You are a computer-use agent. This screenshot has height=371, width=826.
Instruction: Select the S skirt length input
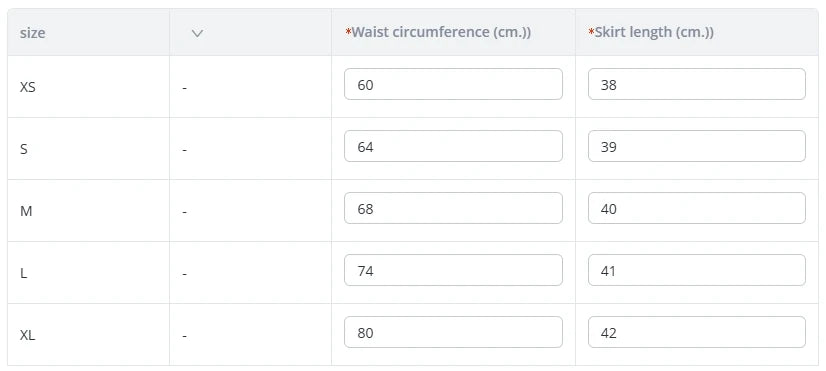click(696, 146)
